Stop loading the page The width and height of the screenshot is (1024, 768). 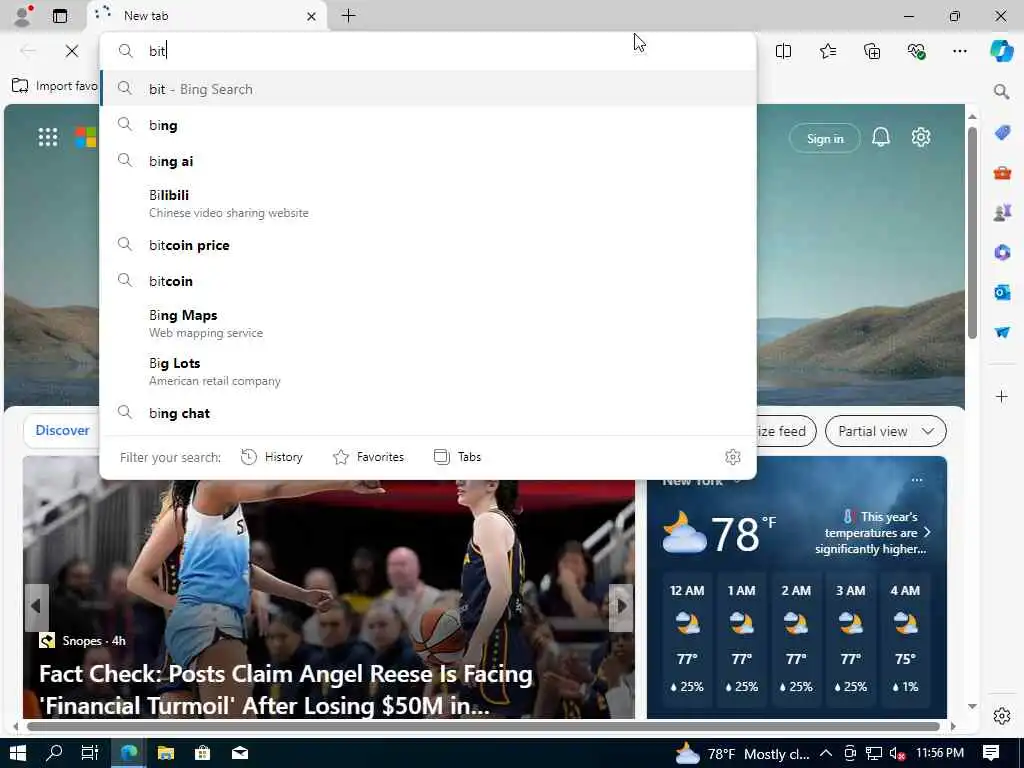[x=72, y=51]
